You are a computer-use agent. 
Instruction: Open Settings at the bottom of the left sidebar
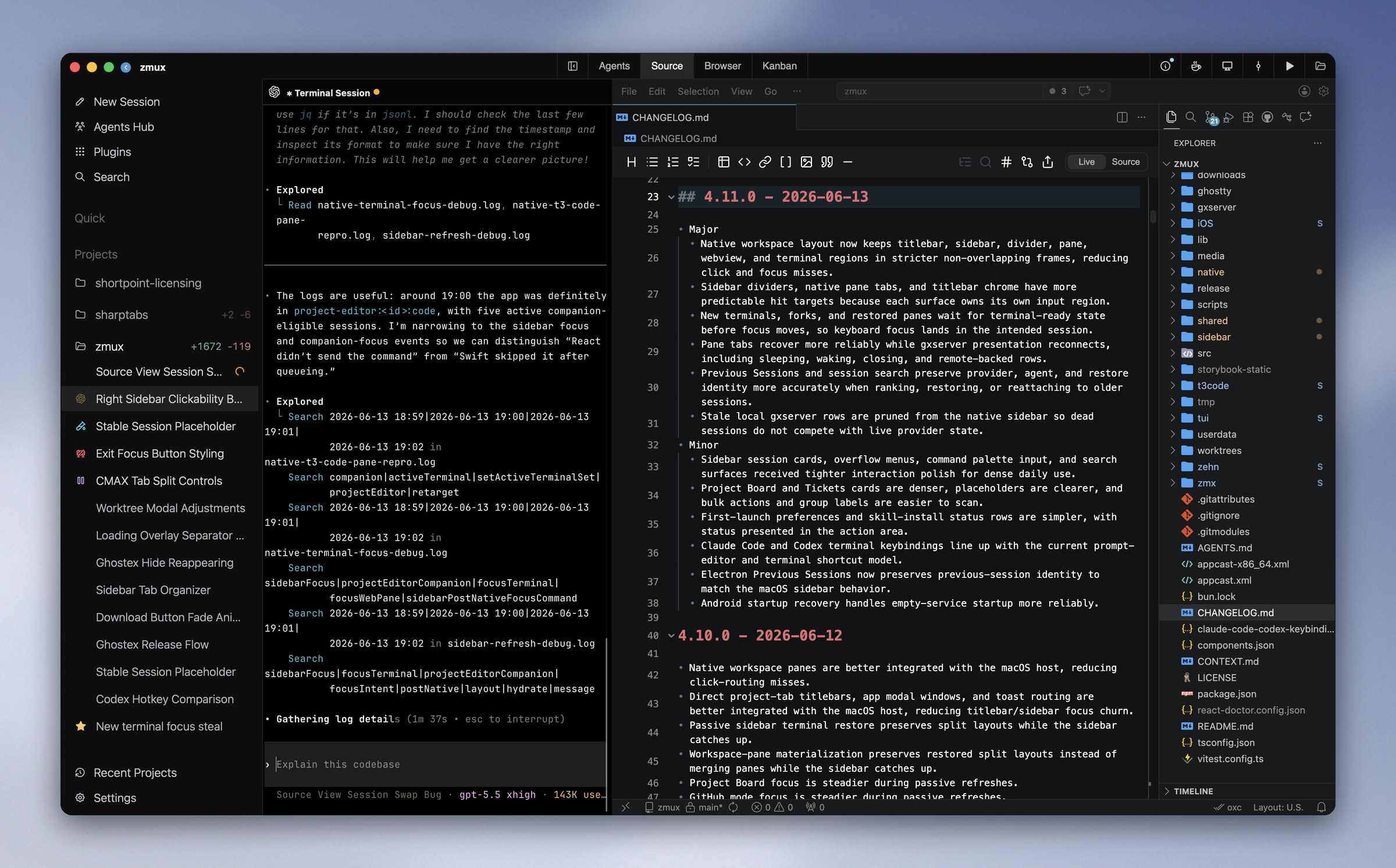115,798
